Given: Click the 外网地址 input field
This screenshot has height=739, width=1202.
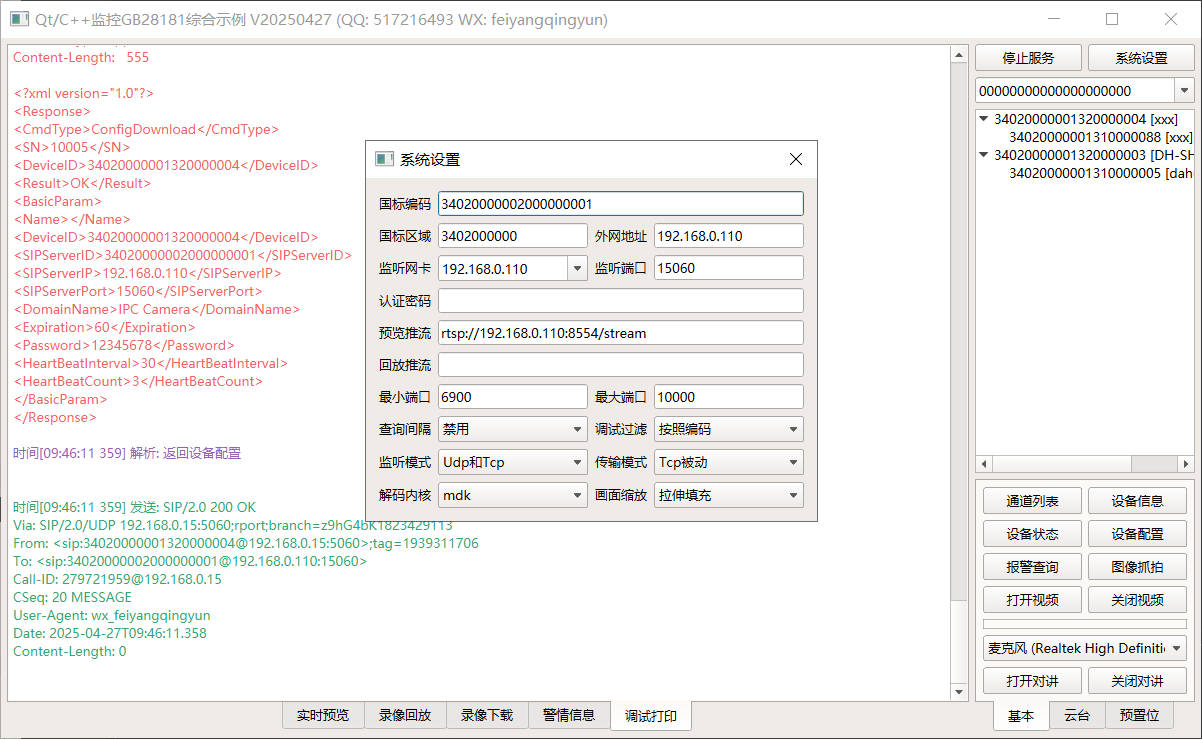Looking at the screenshot, I should [x=728, y=236].
